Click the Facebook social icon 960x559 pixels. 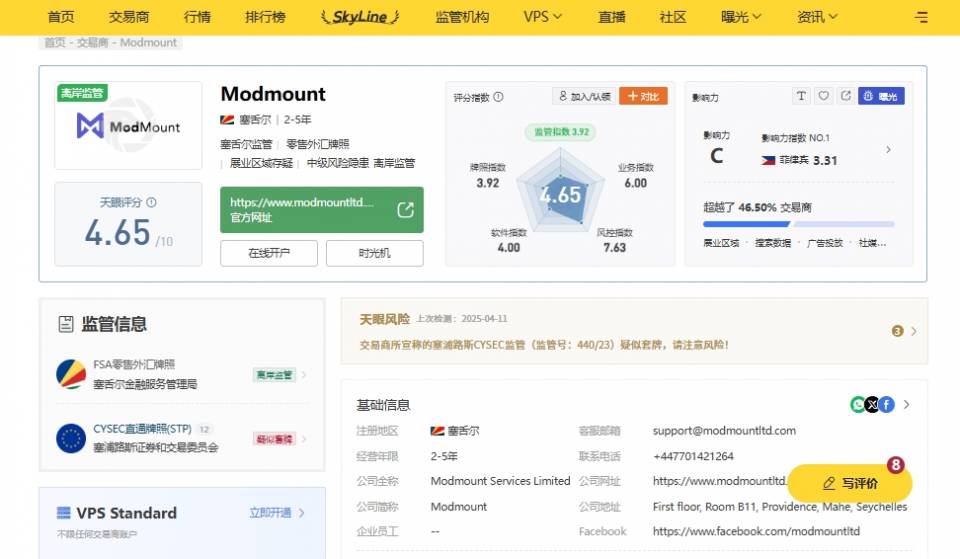887,405
